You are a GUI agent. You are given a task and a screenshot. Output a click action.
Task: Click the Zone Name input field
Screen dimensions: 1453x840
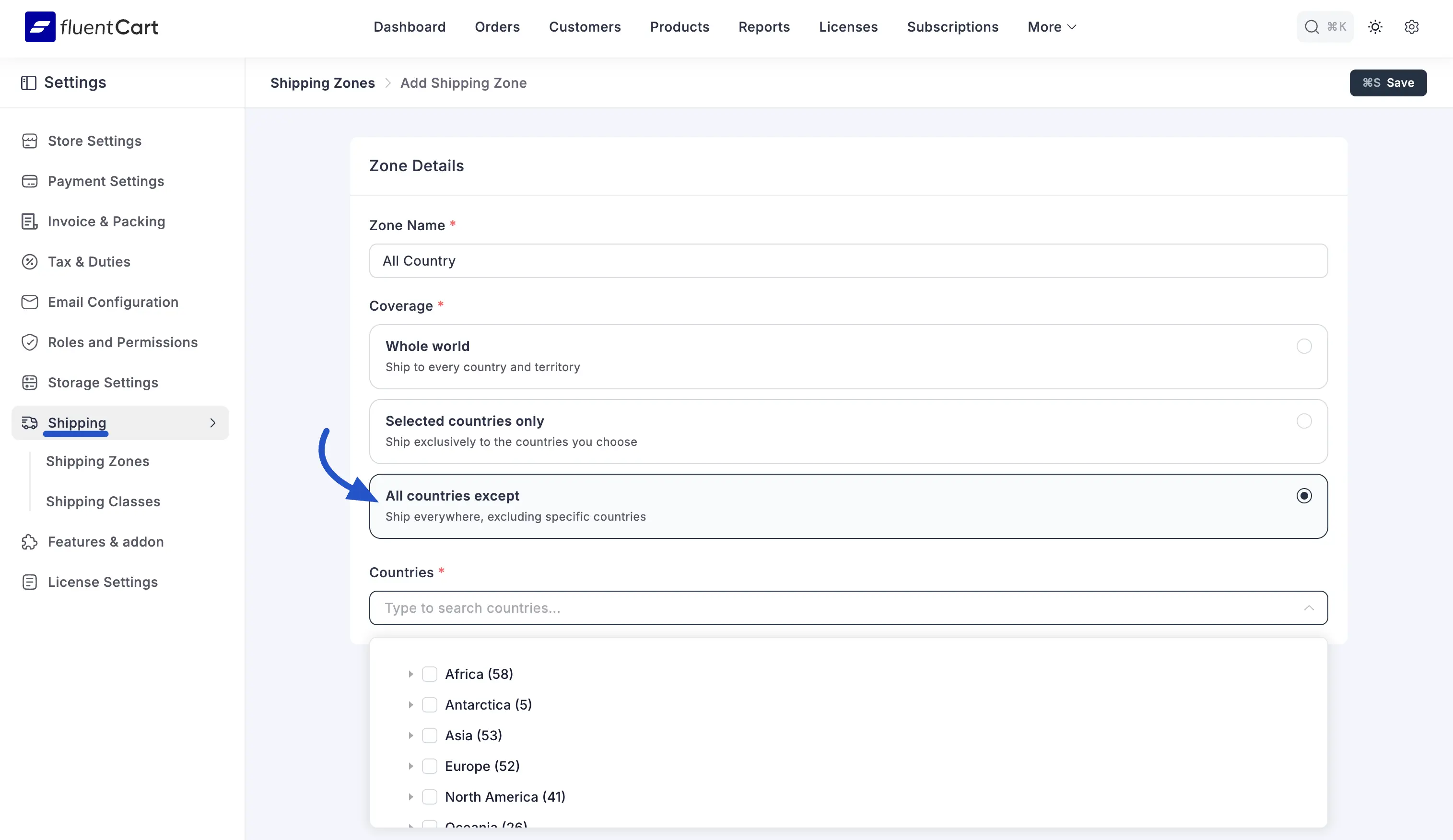point(848,261)
